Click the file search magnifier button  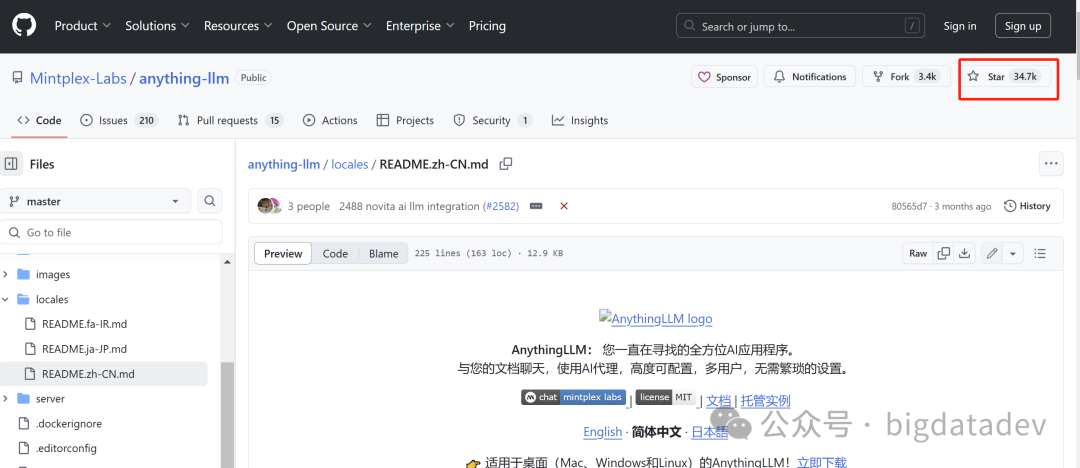210,201
